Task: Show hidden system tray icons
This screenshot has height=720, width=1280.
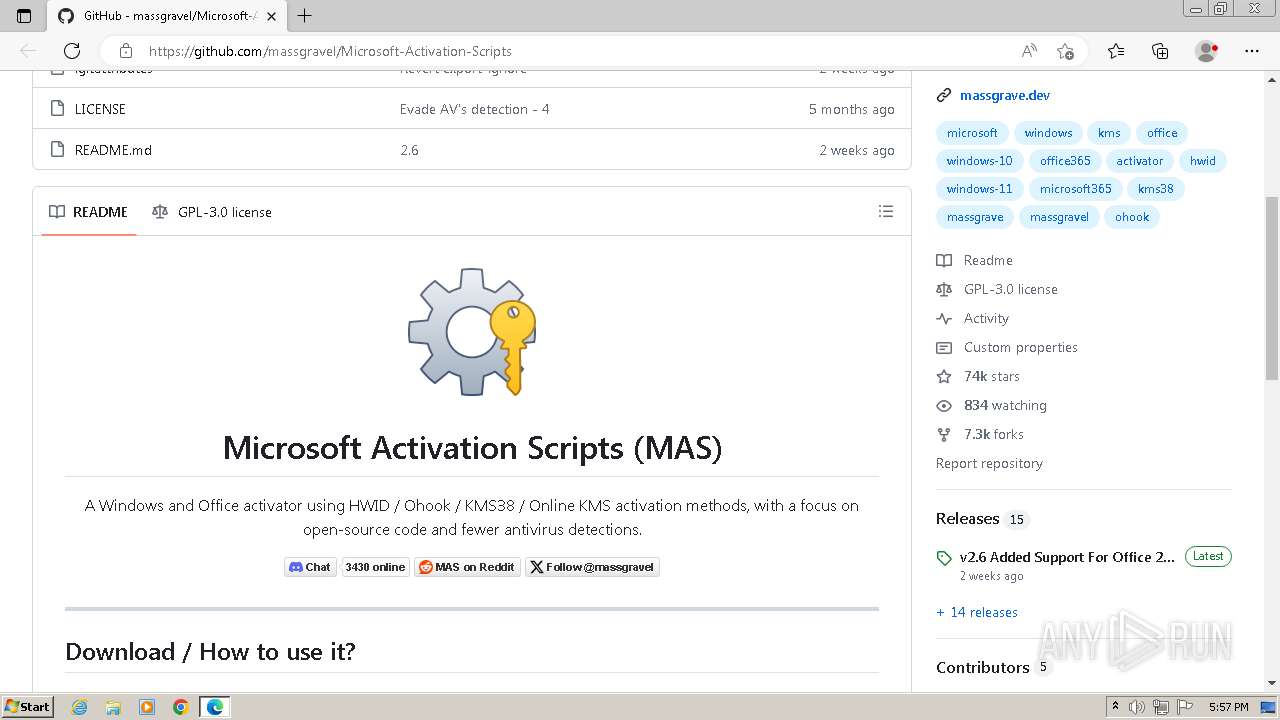Action: click(1115, 707)
